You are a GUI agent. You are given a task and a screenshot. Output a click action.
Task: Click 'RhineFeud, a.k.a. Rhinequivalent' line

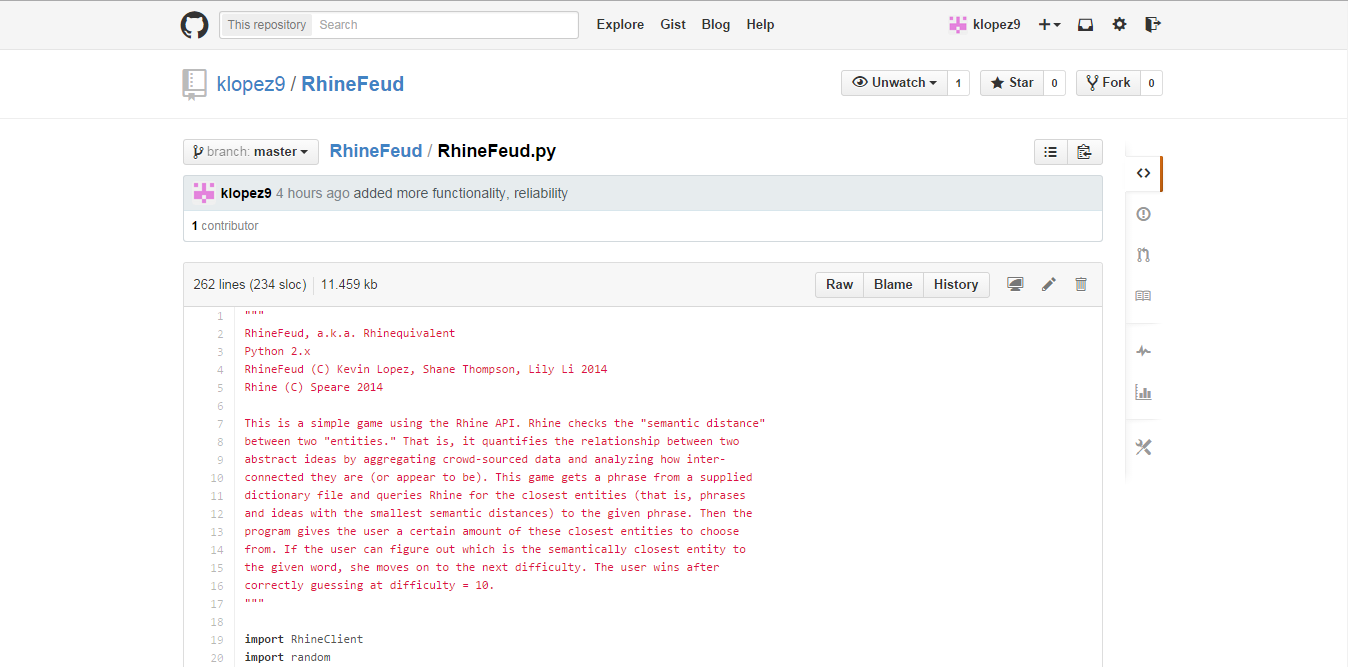(x=349, y=334)
